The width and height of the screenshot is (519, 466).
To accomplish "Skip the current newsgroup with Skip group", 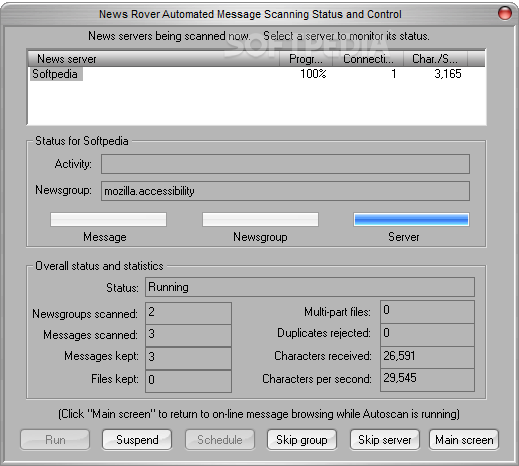I will click(x=302, y=440).
